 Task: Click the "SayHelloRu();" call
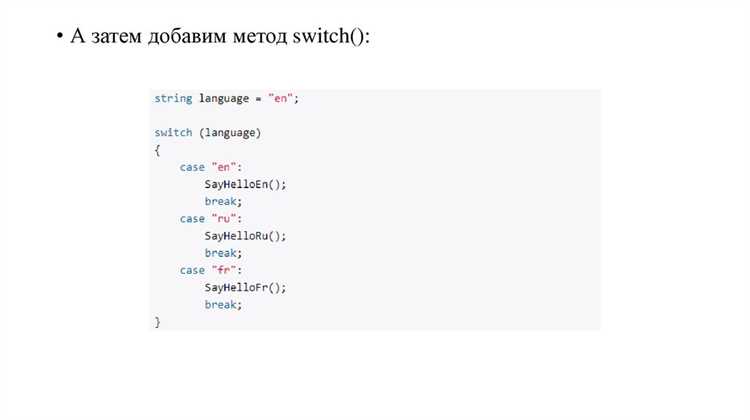click(x=245, y=236)
